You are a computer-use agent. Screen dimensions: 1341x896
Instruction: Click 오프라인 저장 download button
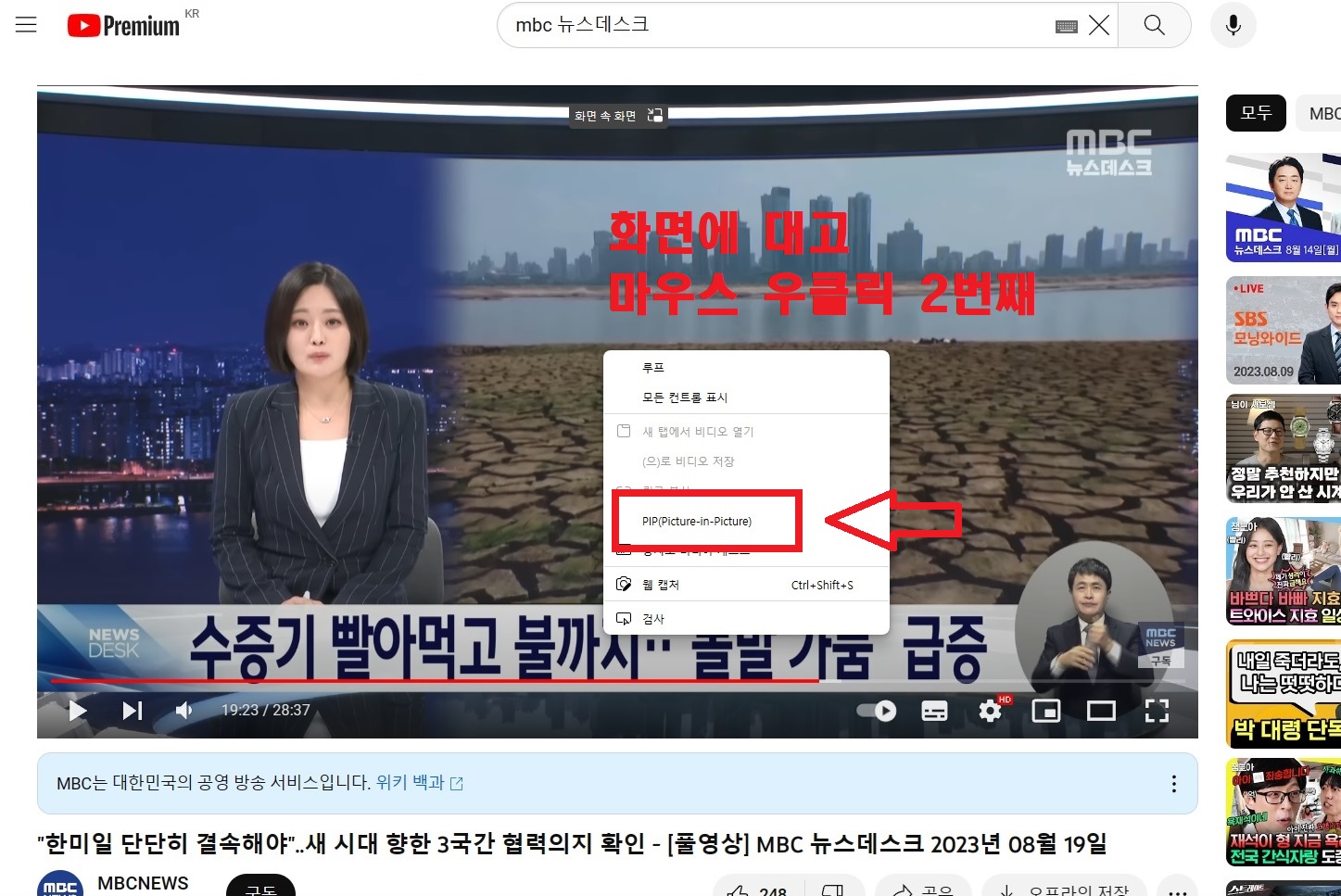click(1064, 887)
